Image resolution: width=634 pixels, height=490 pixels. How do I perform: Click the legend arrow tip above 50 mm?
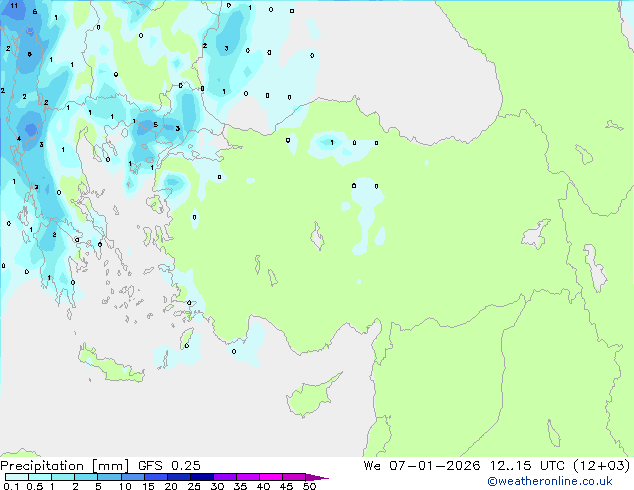[317, 477]
